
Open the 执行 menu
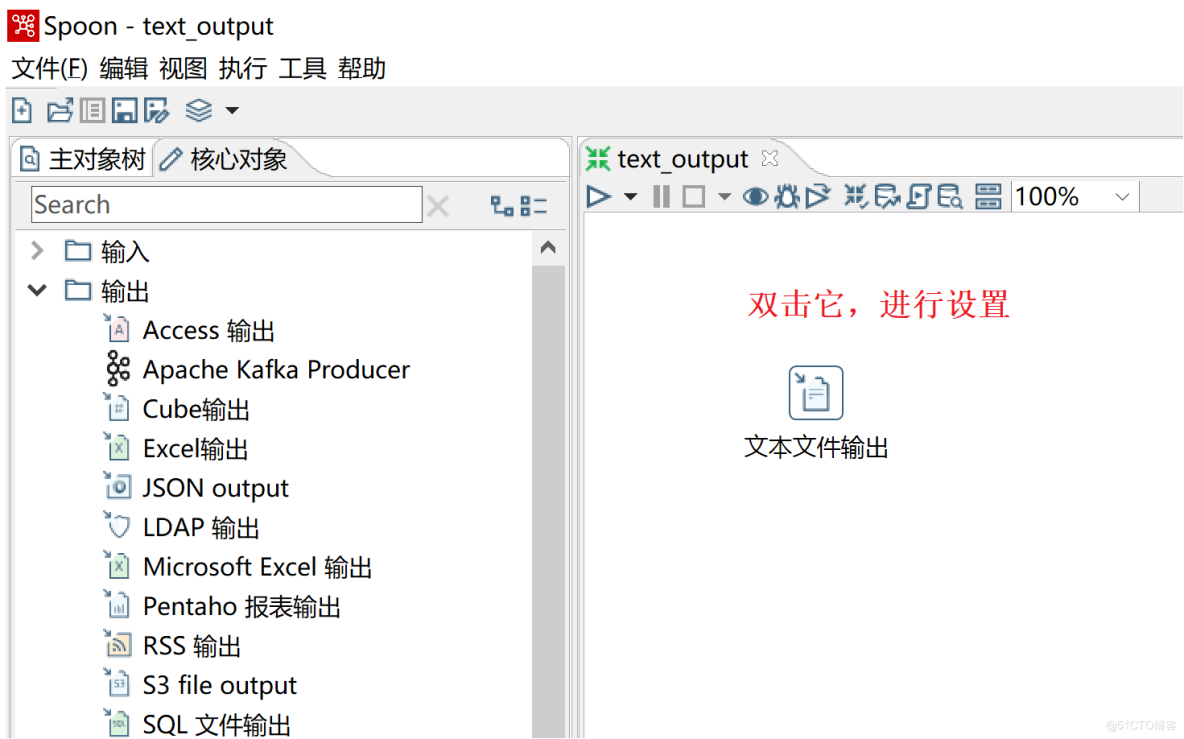243,68
